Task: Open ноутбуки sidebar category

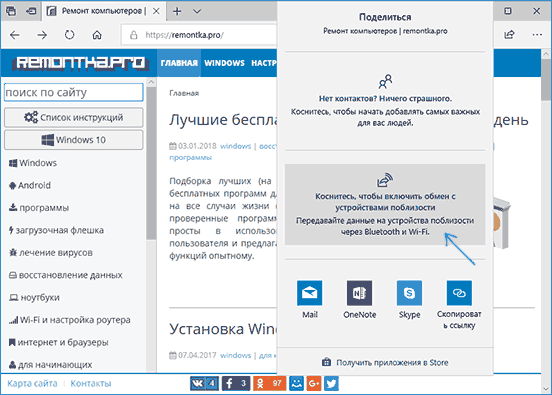Action: [x=34, y=297]
